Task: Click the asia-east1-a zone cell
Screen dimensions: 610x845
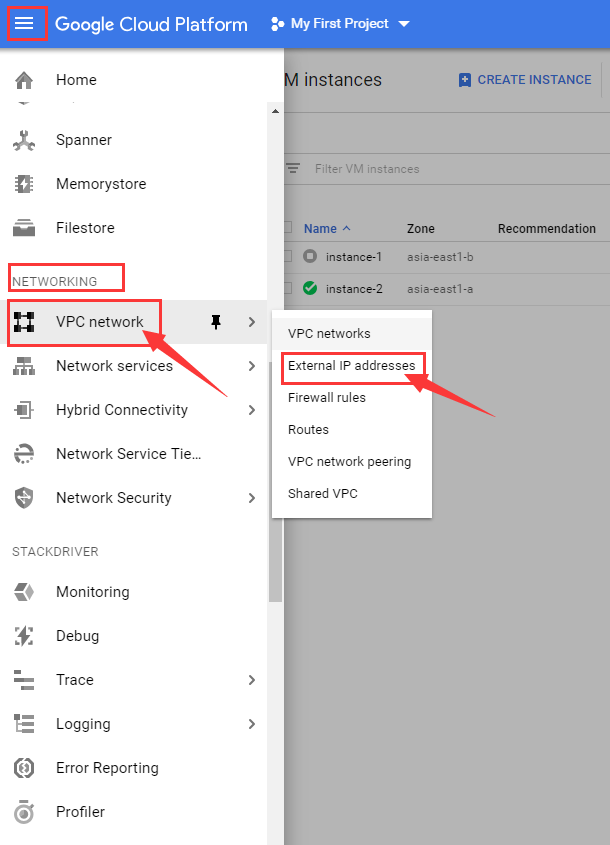Action: [x=440, y=289]
